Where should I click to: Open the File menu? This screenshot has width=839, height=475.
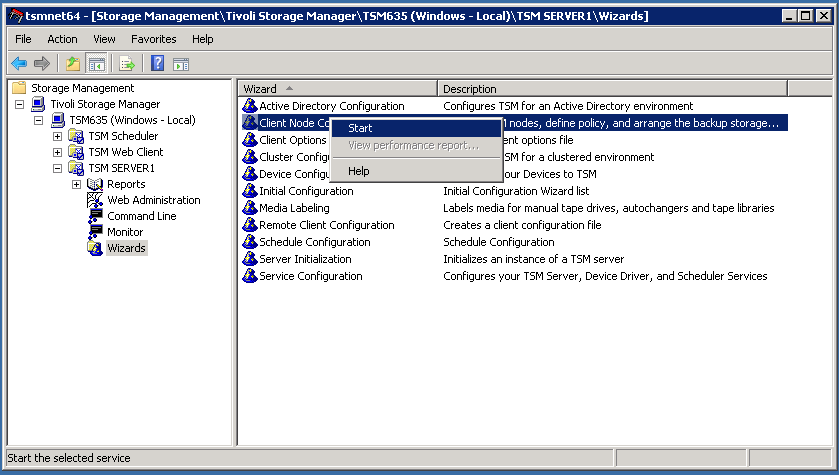click(x=23, y=39)
